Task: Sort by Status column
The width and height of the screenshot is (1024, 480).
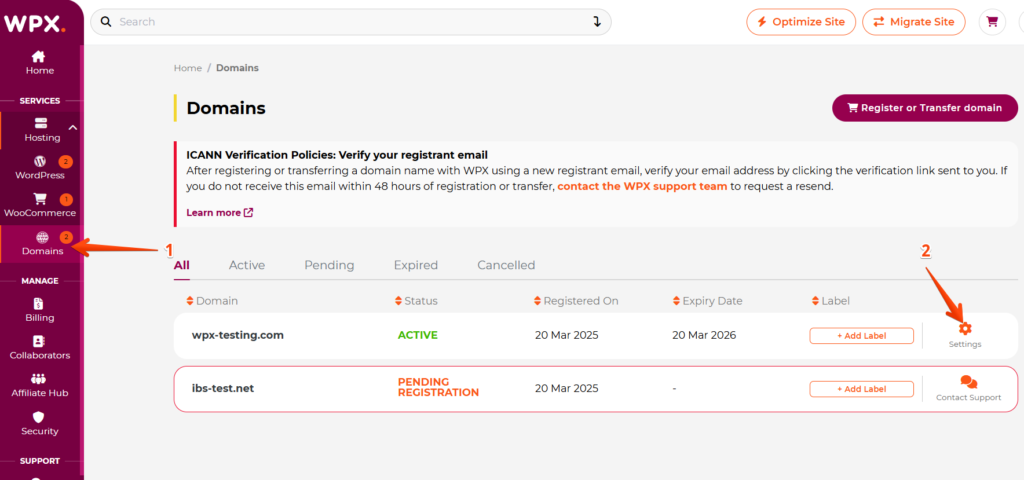Action: coord(416,301)
